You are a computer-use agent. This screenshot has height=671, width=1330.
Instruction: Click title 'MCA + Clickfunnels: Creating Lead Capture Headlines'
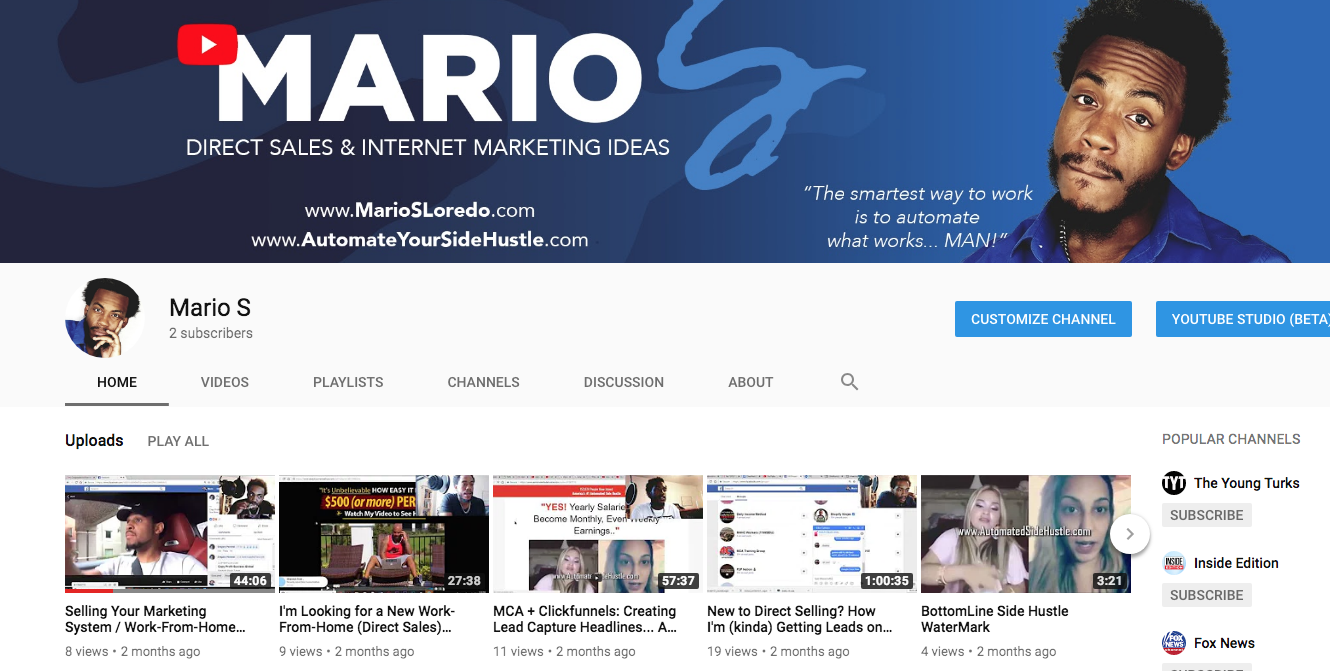tap(585, 619)
